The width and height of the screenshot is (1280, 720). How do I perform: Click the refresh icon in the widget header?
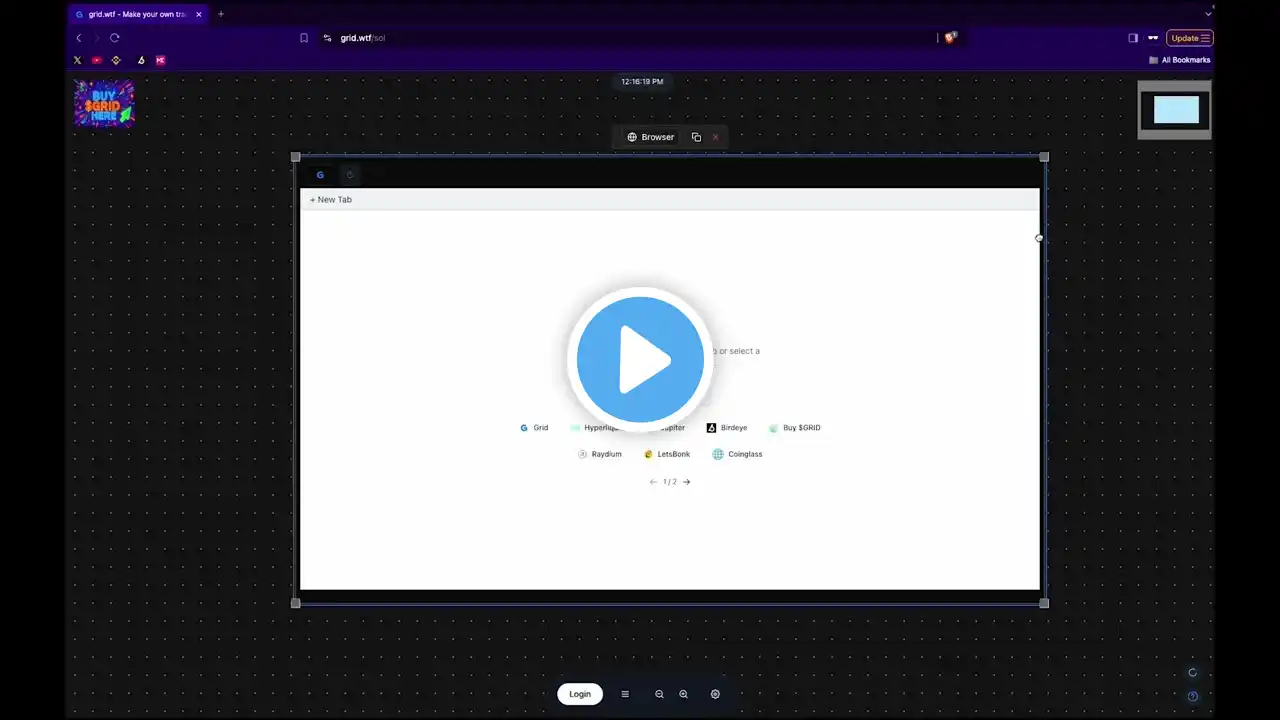[x=350, y=175]
